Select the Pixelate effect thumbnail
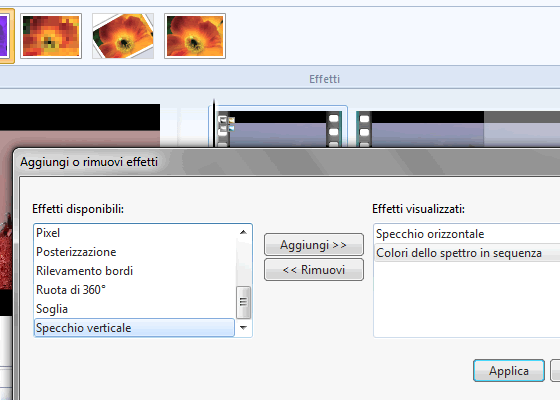Viewport: 560px width, 400px height. [51, 36]
